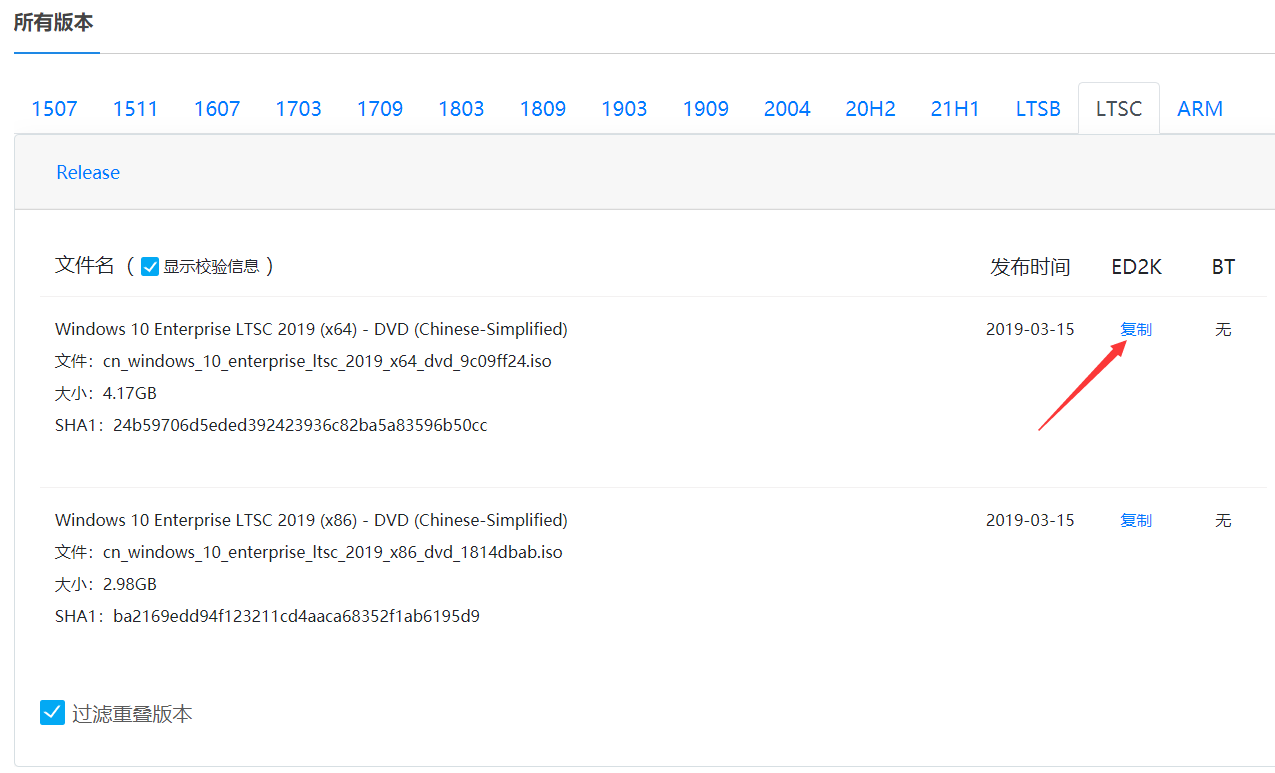Click the x64 row release date 2019-03-15
1275x773 pixels.
tap(1030, 329)
